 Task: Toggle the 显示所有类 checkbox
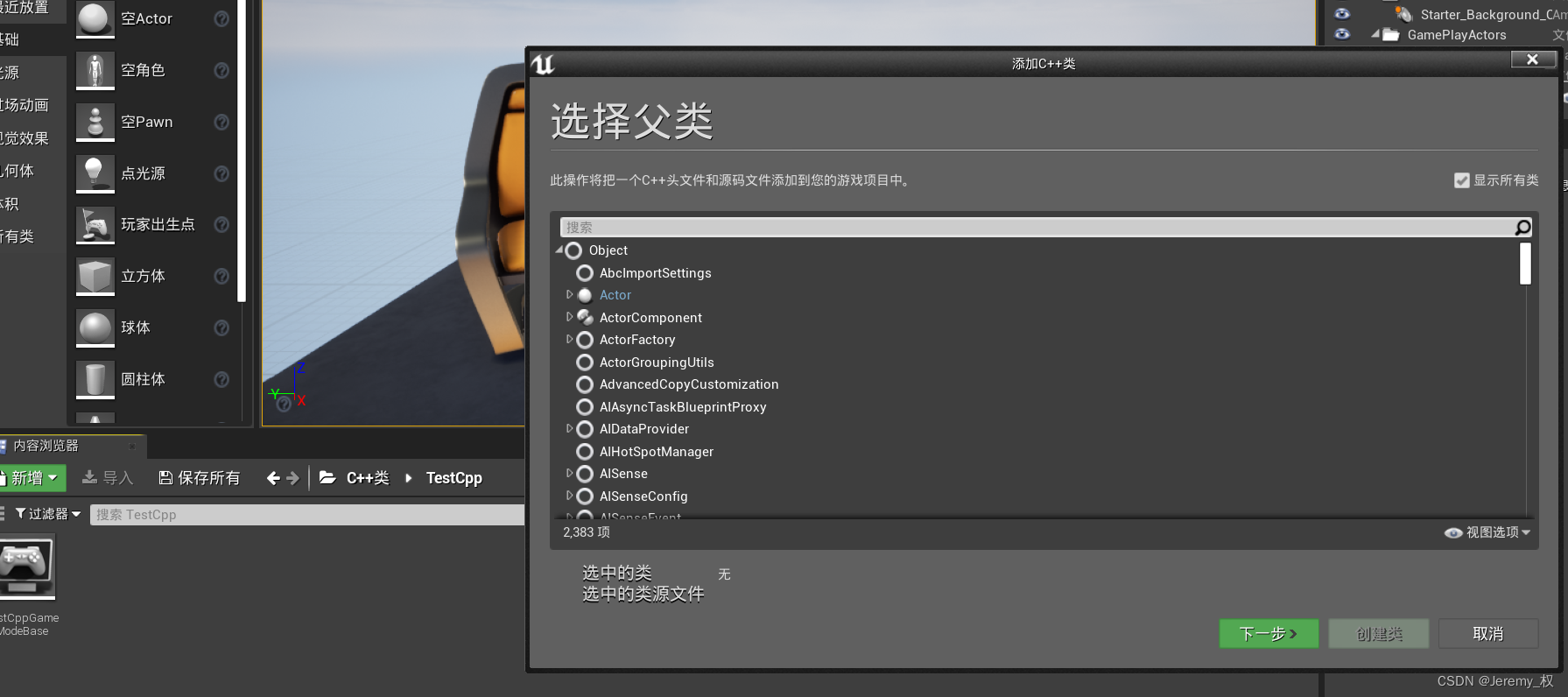click(1461, 180)
